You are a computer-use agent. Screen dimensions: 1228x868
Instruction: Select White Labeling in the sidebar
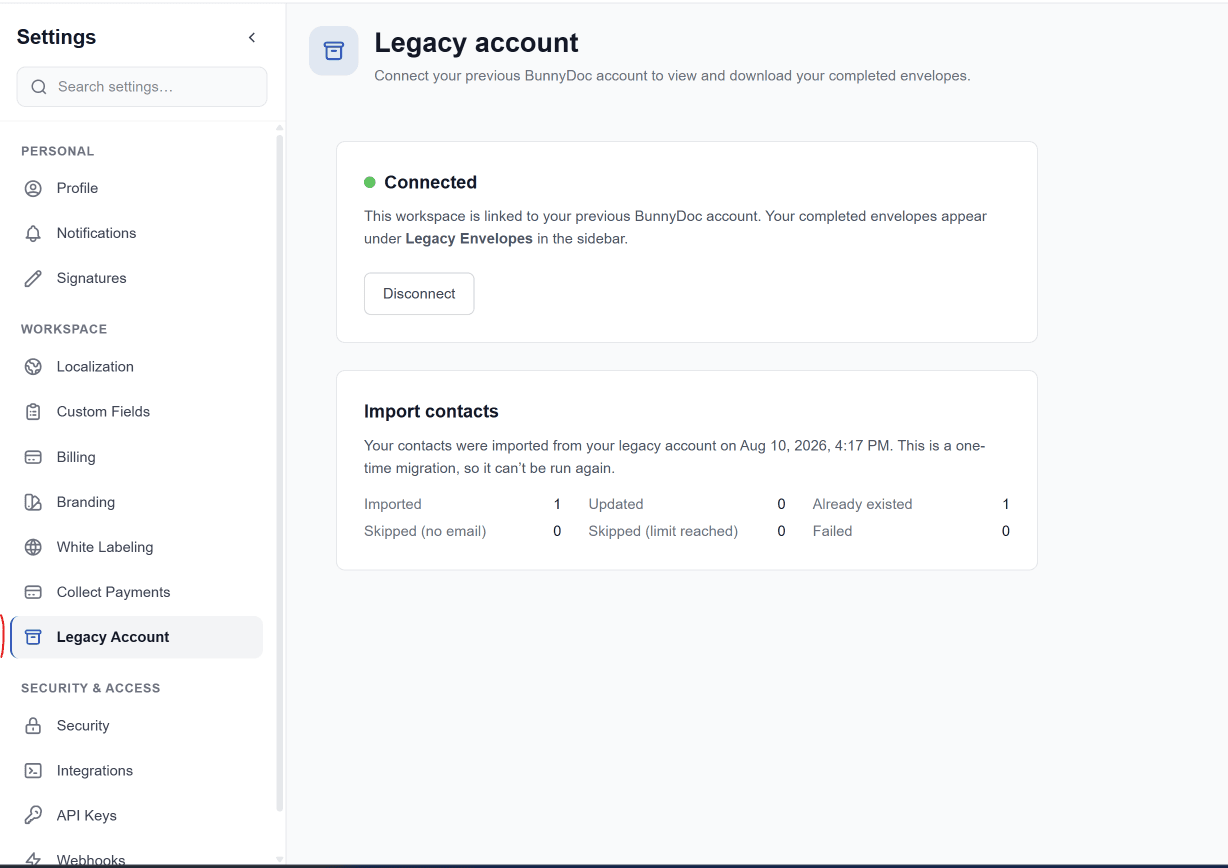coord(137,547)
